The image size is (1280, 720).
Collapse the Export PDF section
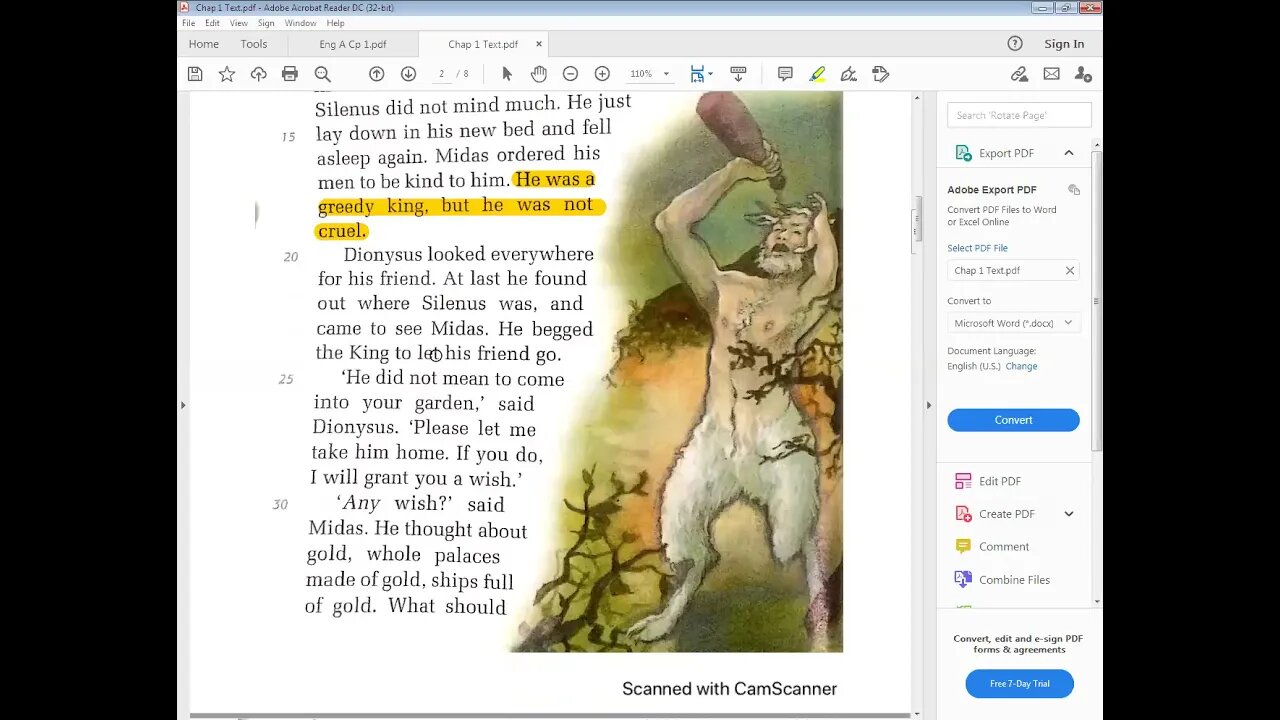(x=1069, y=153)
